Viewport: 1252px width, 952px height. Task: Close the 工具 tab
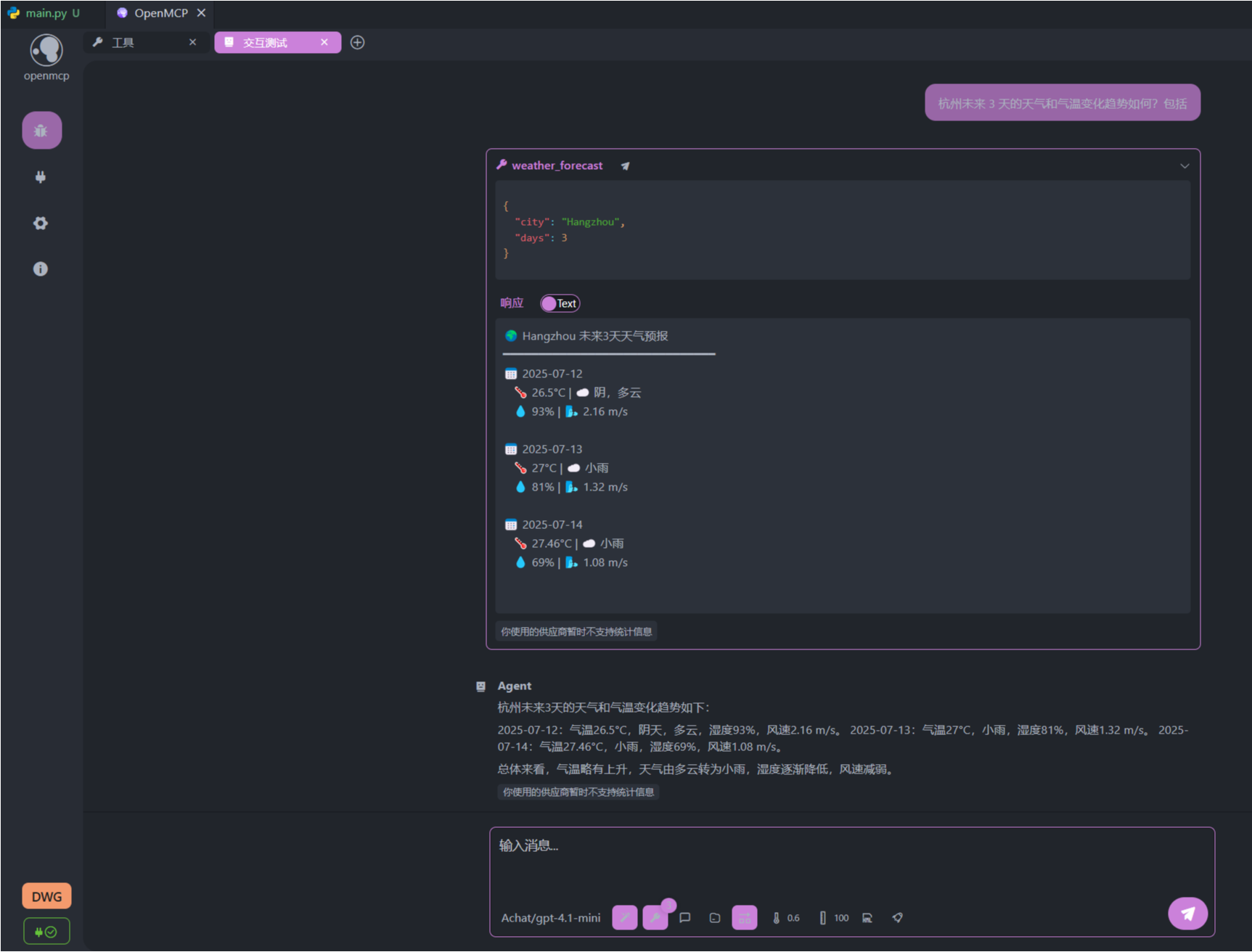(x=192, y=42)
